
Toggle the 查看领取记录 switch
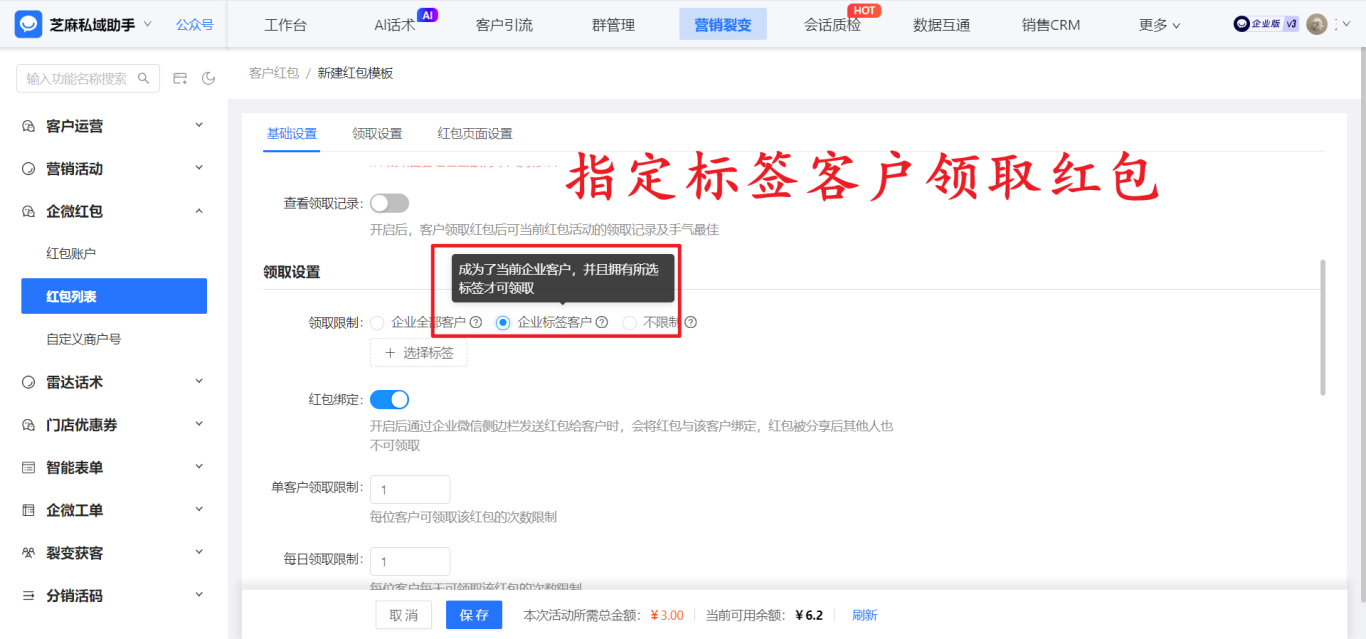point(390,203)
